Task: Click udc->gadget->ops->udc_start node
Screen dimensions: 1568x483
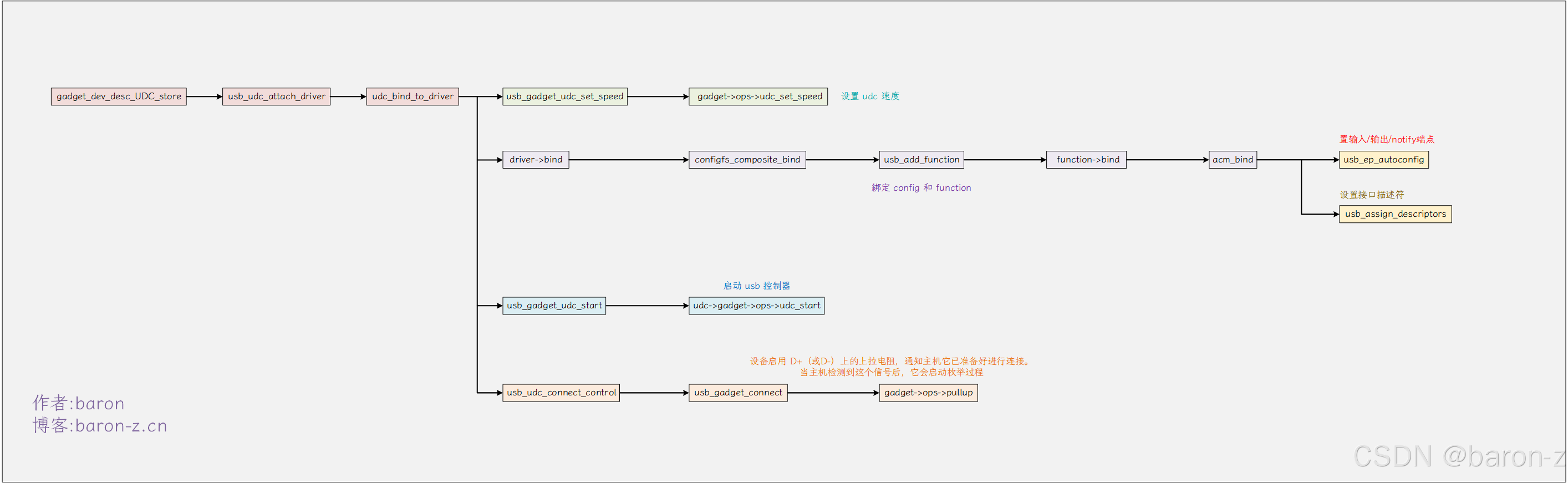Action: tap(757, 306)
